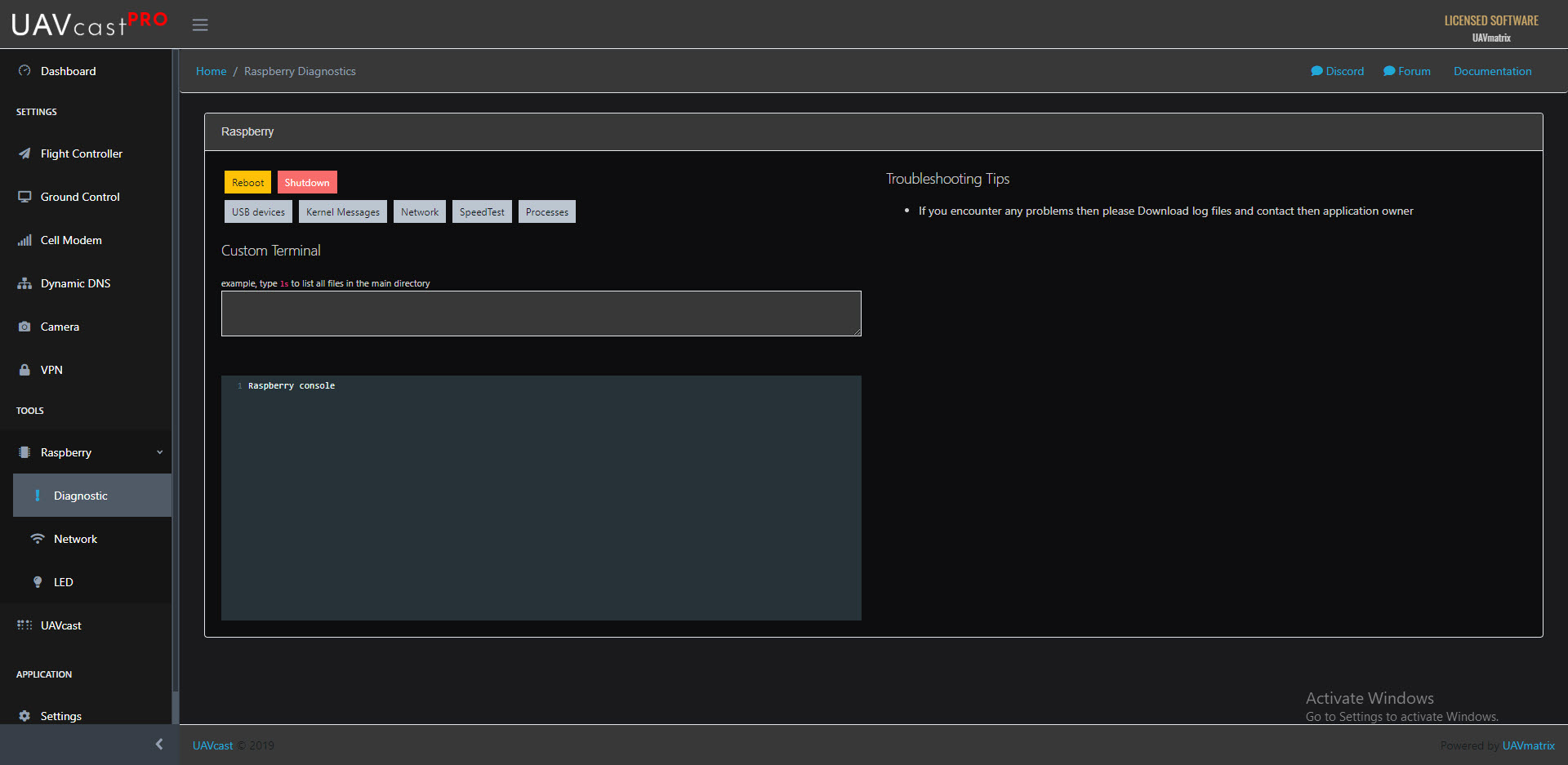This screenshot has width=1568, height=765.
Task: Select LED under Raspberry
Action: pyautogui.click(x=92, y=582)
